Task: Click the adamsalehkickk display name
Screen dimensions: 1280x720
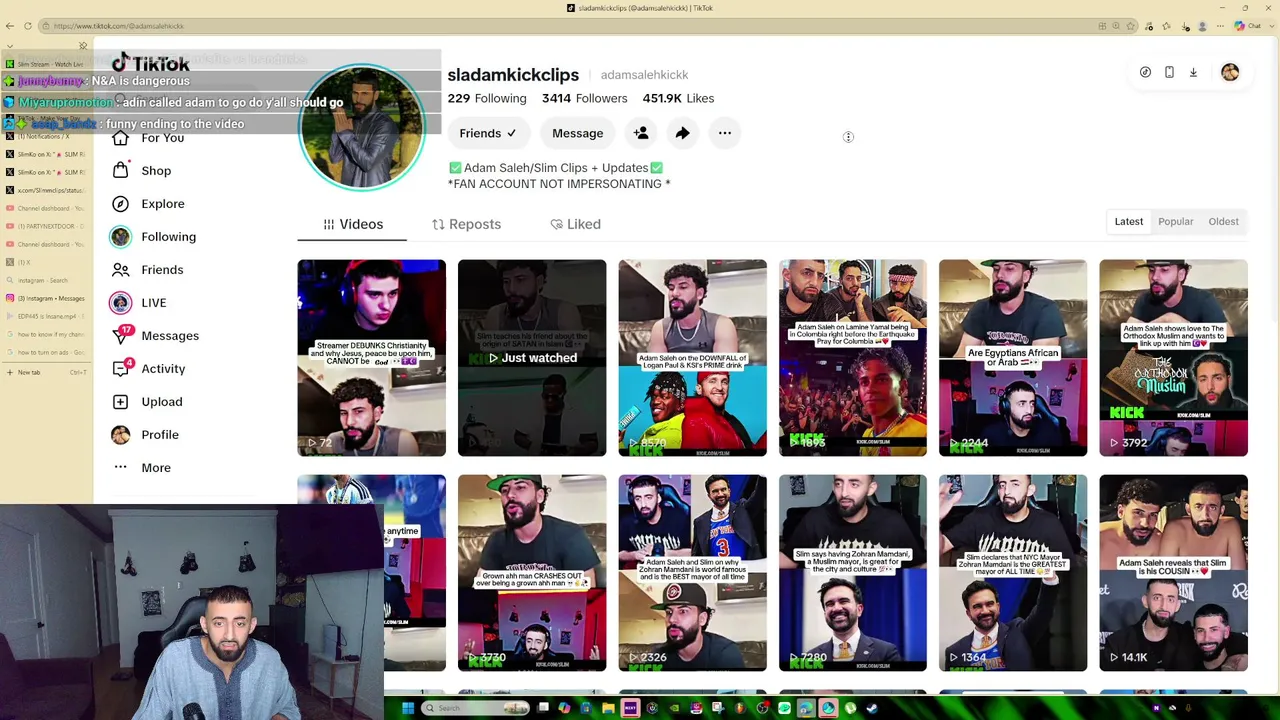Action: click(644, 75)
